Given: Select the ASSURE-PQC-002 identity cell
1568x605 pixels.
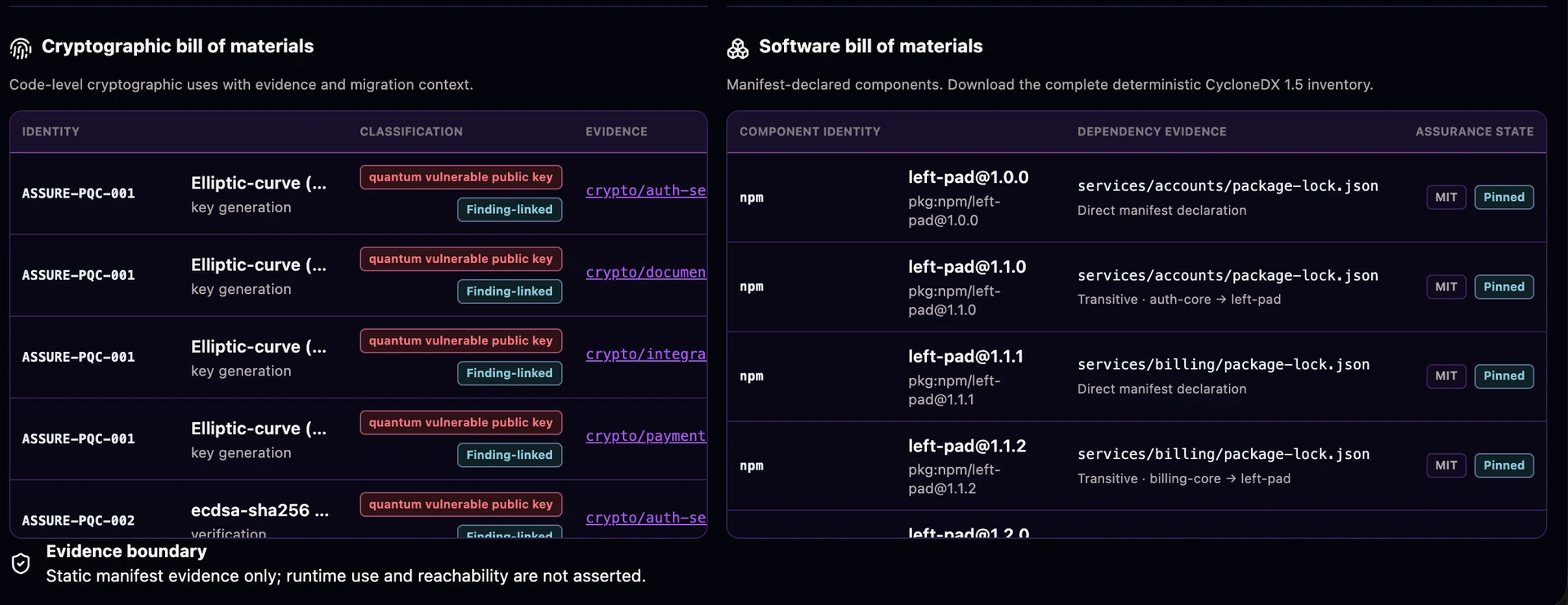Looking at the screenshot, I should point(78,520).
